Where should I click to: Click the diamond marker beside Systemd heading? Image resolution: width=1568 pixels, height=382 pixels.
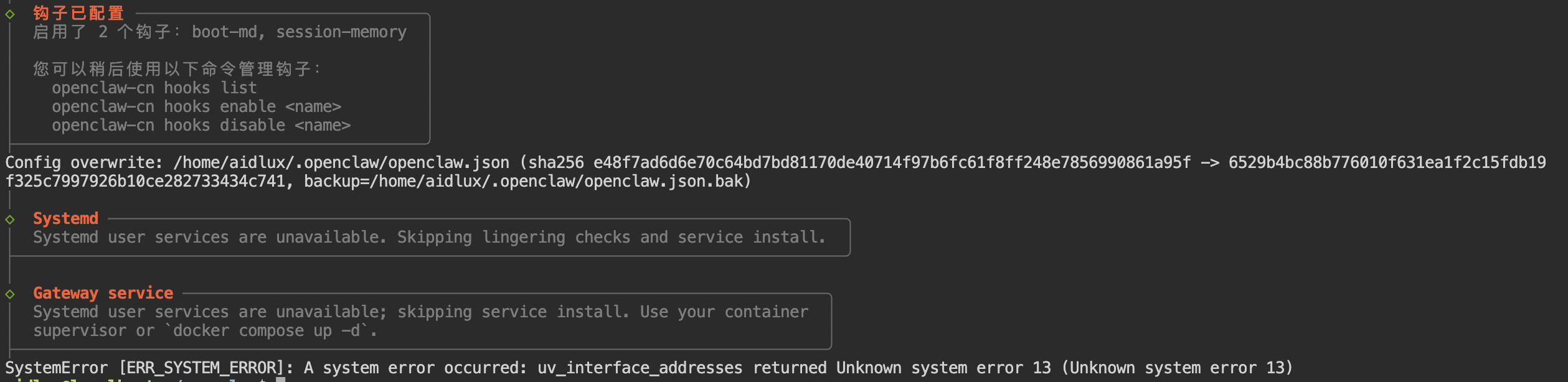pyautogui.click(x=10, y=220)
